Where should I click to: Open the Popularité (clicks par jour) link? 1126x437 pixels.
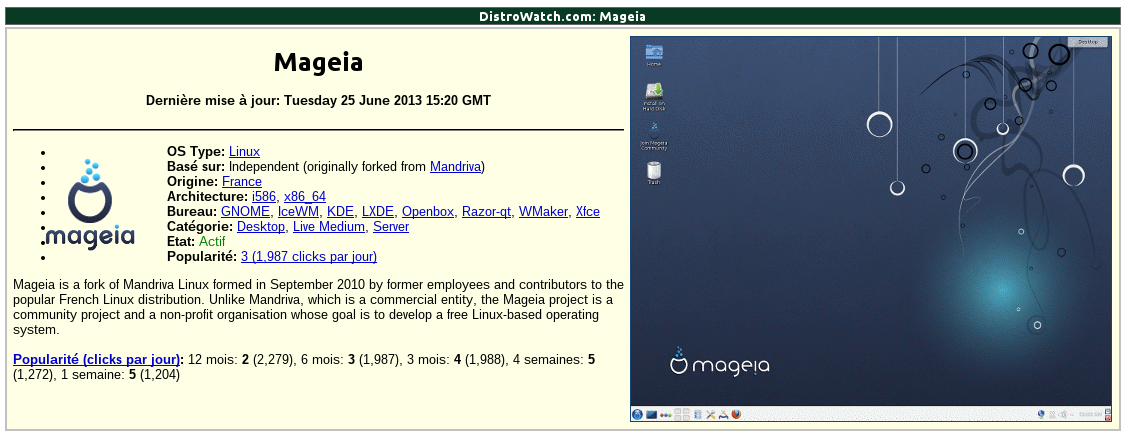[96, 360]
